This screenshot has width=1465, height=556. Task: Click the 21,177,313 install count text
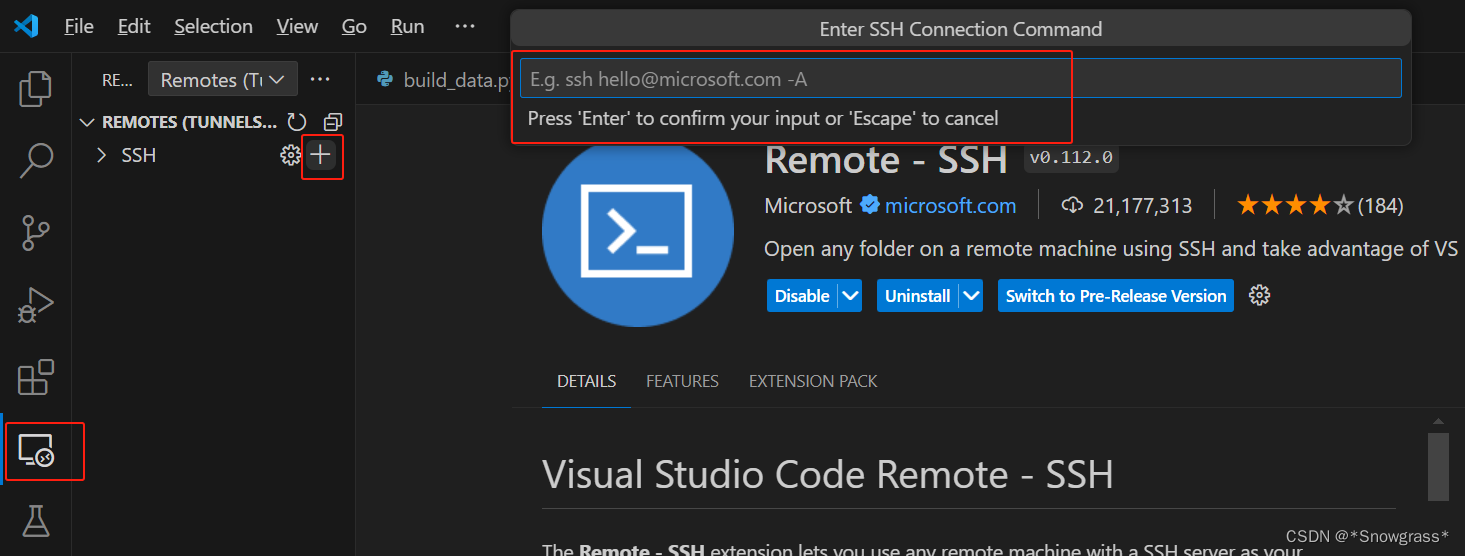pos(1142,206)
